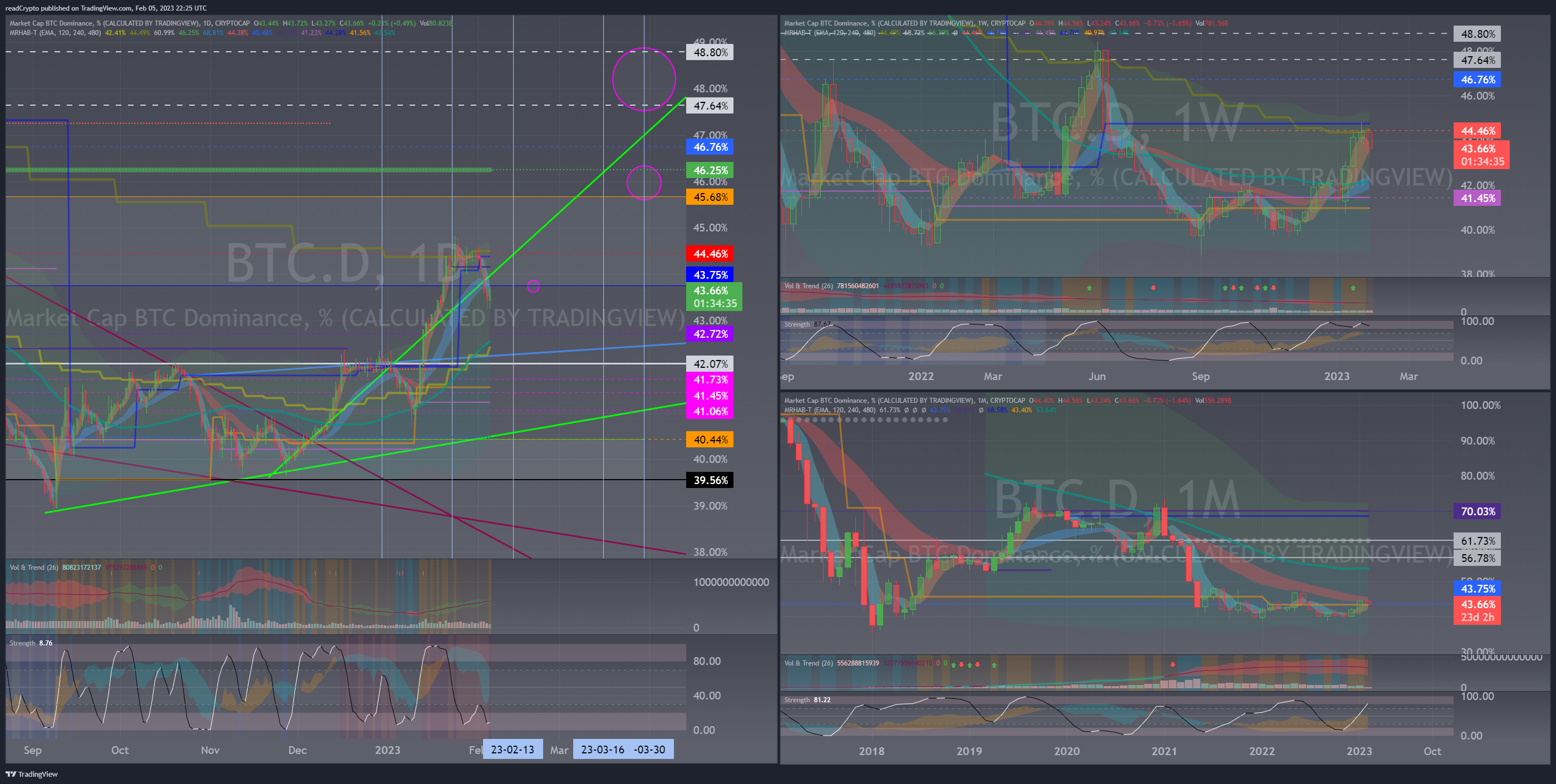Click the 45.00% axis tick in 1D chart
Image resolution: width=1556 pixels, height=784 pixels.
coord(710,228)
